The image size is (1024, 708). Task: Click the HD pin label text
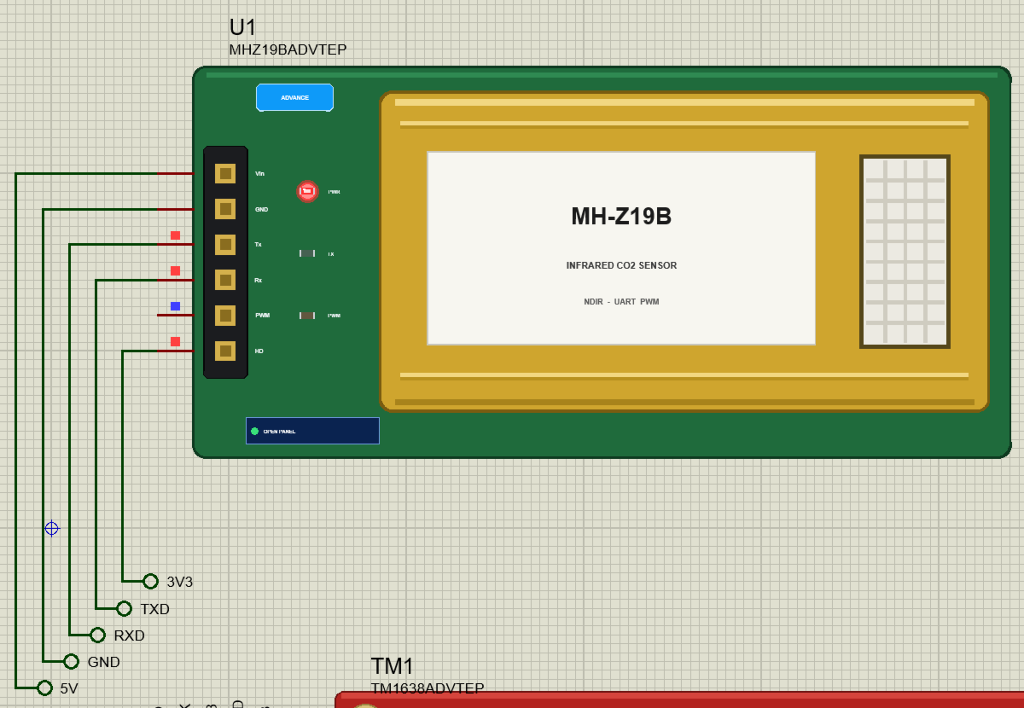[259, 351]
